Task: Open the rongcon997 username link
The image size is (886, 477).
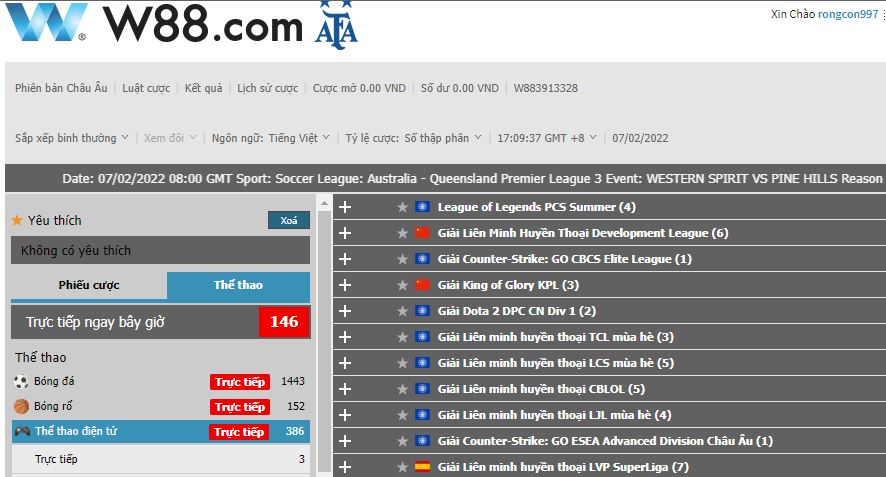Action: (x=848, y=14)
